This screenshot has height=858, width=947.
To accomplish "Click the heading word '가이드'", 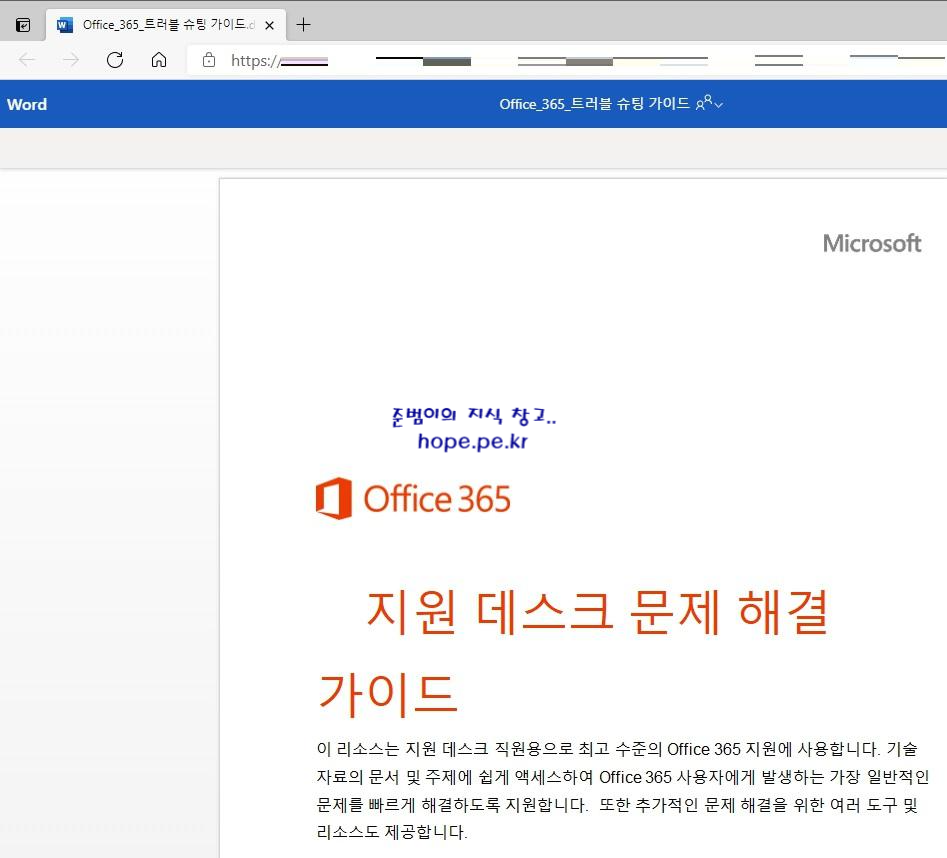I will [x=387, y=693].
